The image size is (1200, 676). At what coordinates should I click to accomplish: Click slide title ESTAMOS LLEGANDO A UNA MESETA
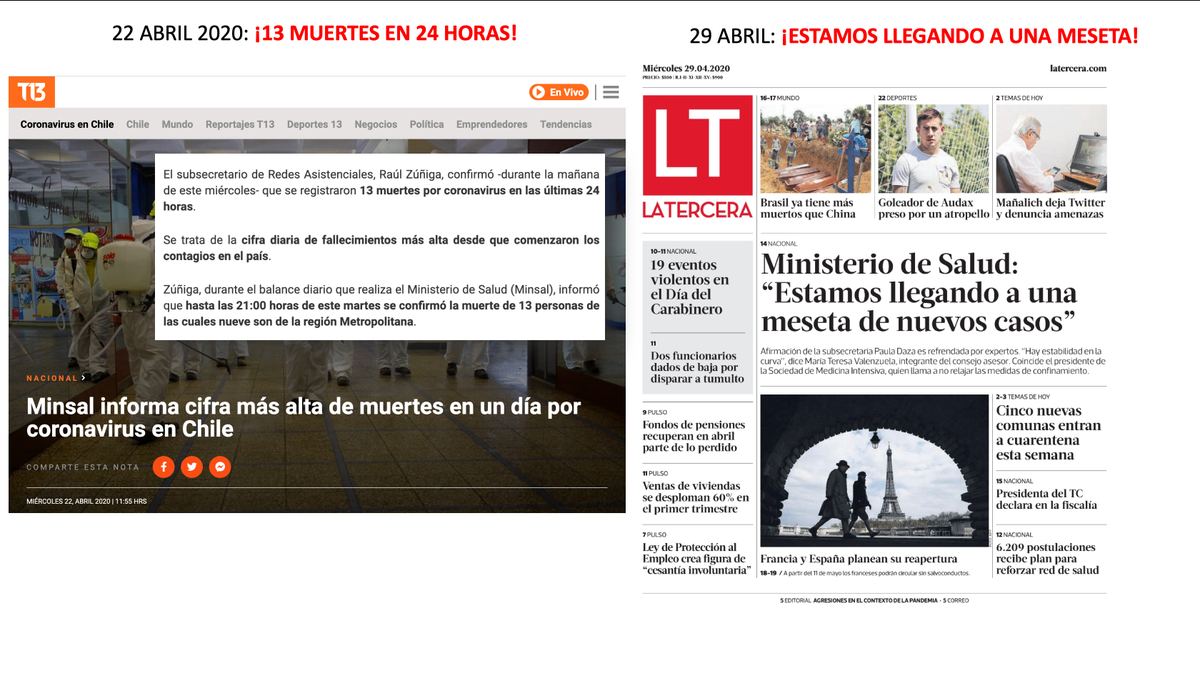coord(959,37)
